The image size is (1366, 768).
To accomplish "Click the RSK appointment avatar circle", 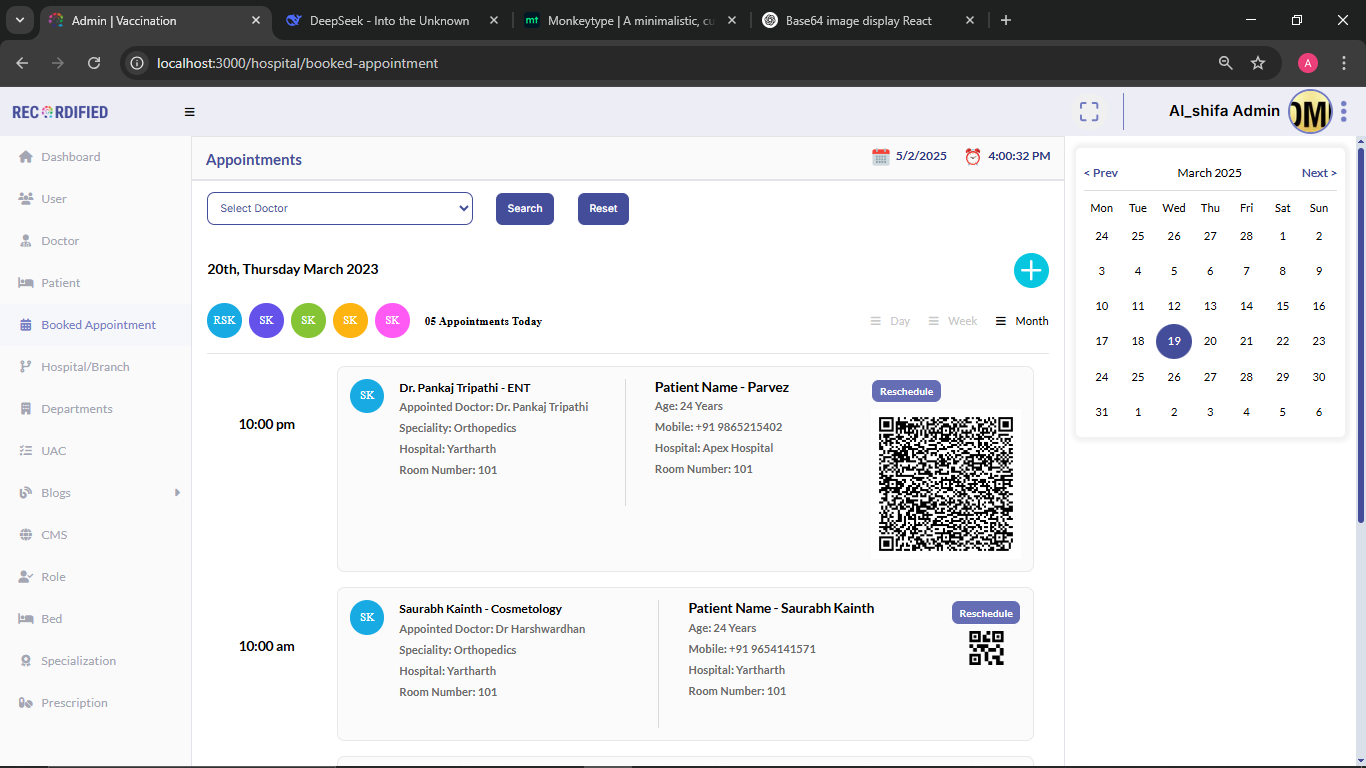I will (x=224, y=320).
